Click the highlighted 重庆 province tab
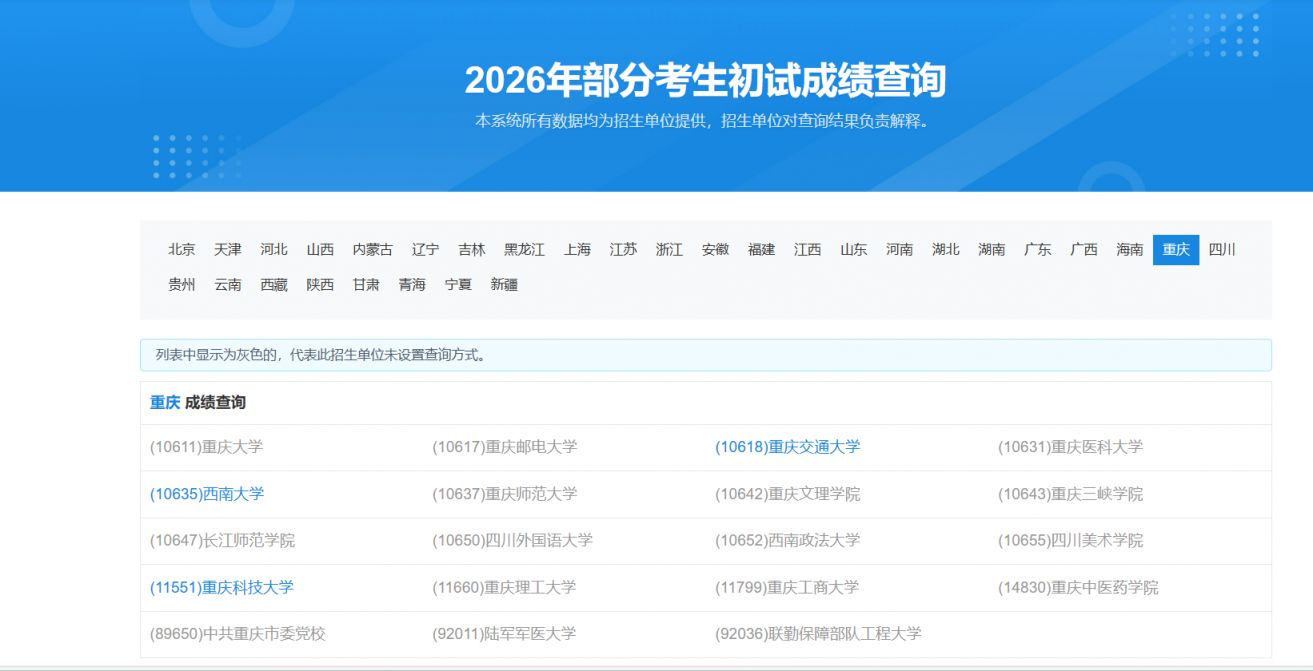 click(x=1176, y=250)
